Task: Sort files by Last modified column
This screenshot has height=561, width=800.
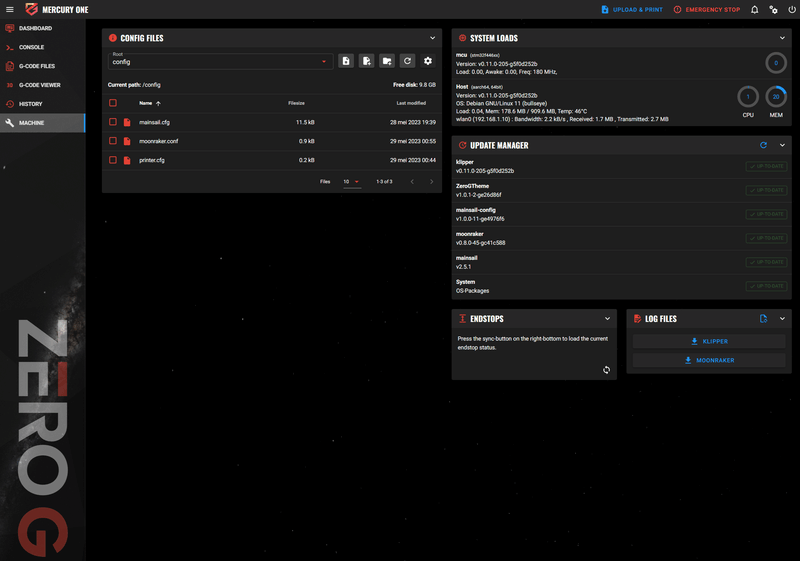Action: 411,103
